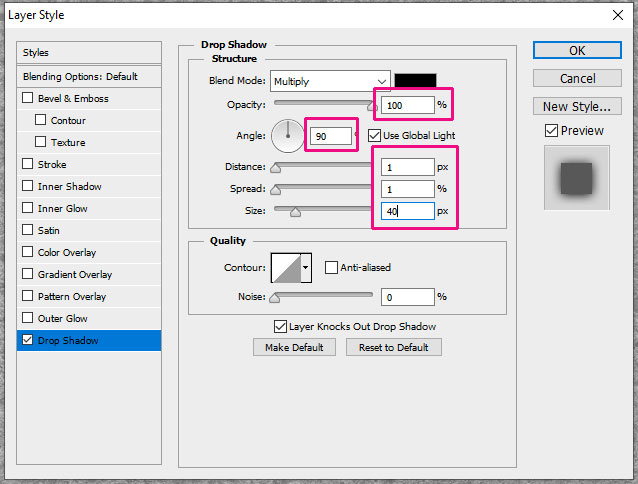Click the drop shadow preview thumbnail
This screenshot has width=638, height=484.
[576, 177]
